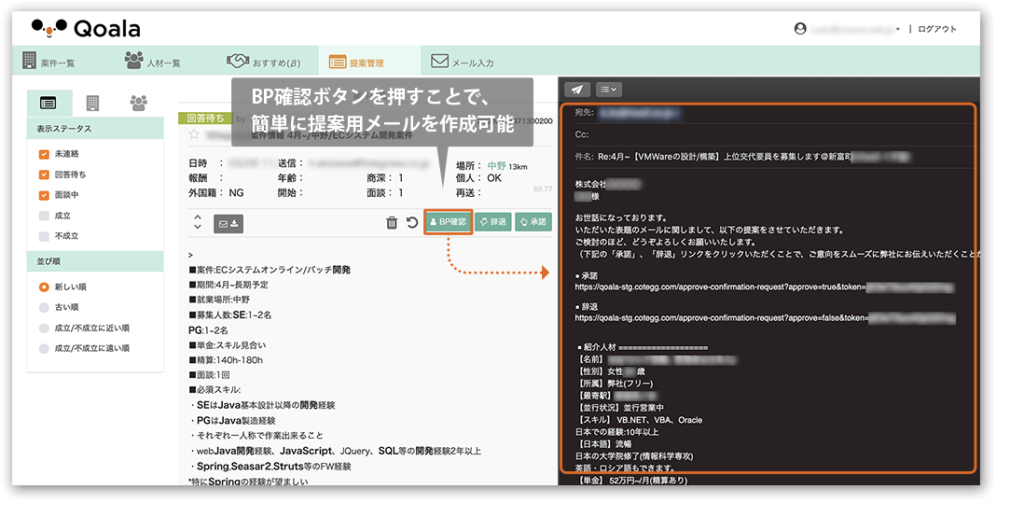
Task: Enable the 成立 status checkbox
Action: click(44, 216)
